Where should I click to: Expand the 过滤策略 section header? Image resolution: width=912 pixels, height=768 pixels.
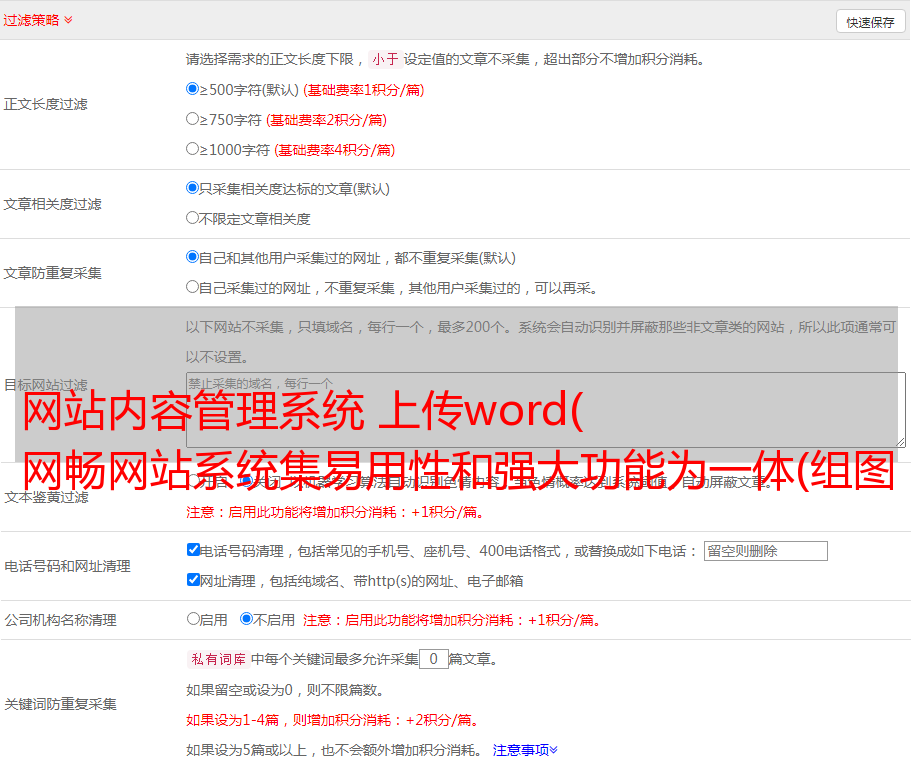click(38, 20)
